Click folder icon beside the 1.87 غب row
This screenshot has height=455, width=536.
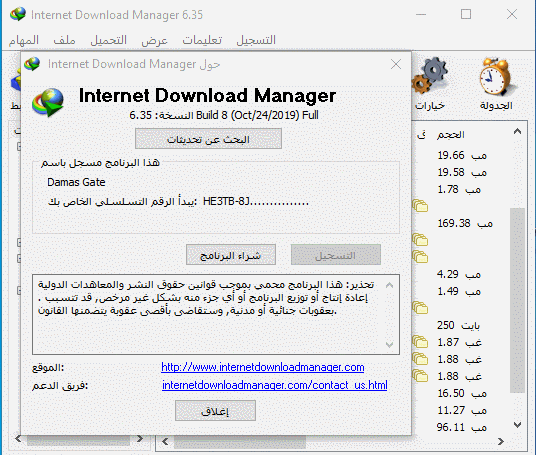[420, 342]
